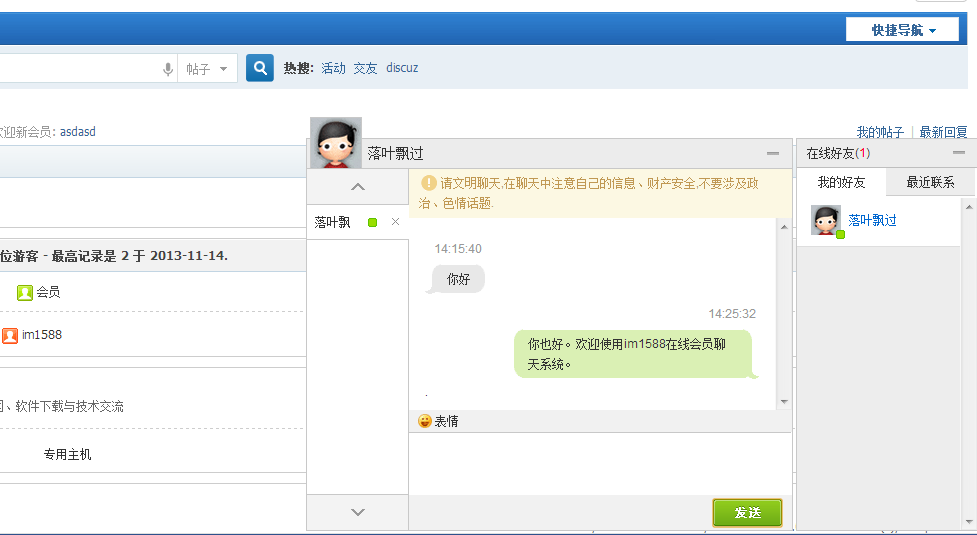This screenshot has height=535, width=977.
Task: Click the chat message scrollbar
Action: coord(783,312)
